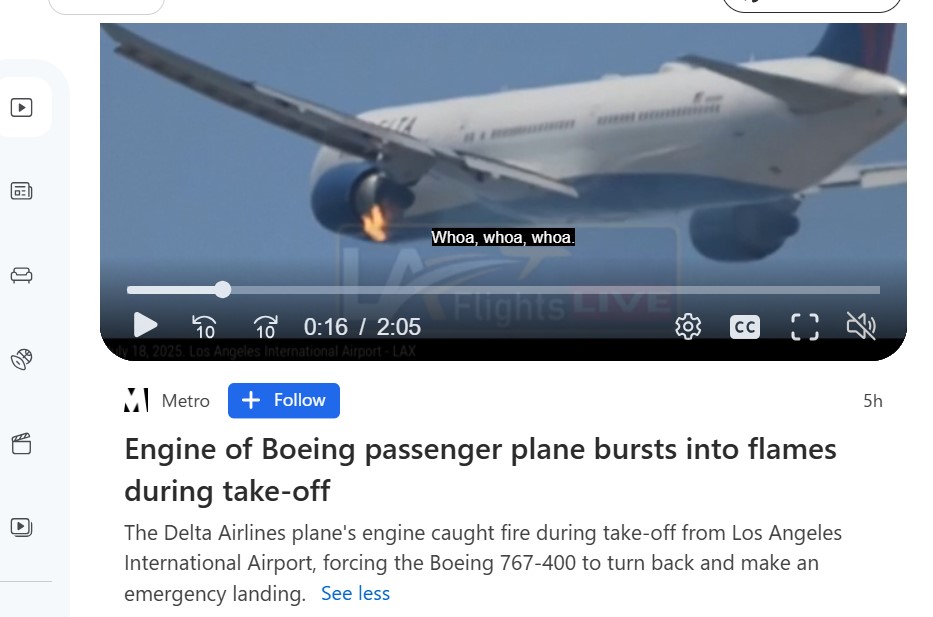Follow the Metro publisher

tap(284, 400)
